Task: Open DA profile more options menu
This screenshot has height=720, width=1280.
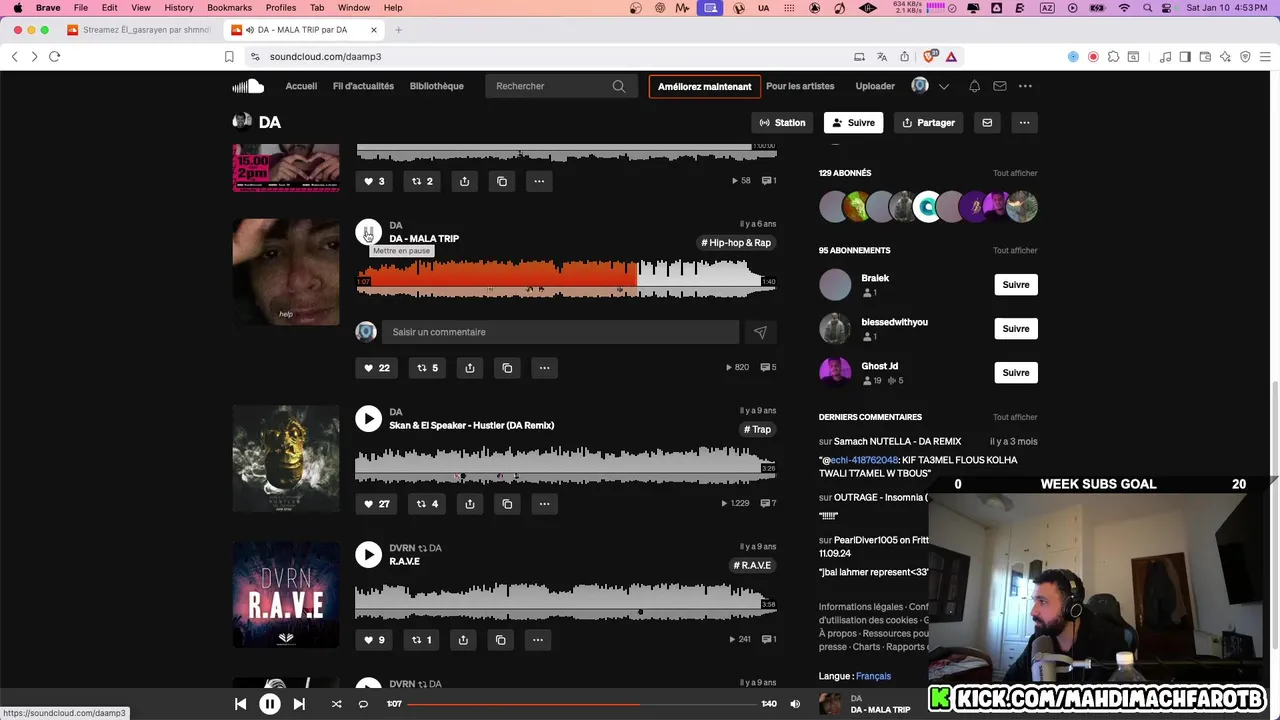Action: pyautogui.click(x=1024, y=122)
